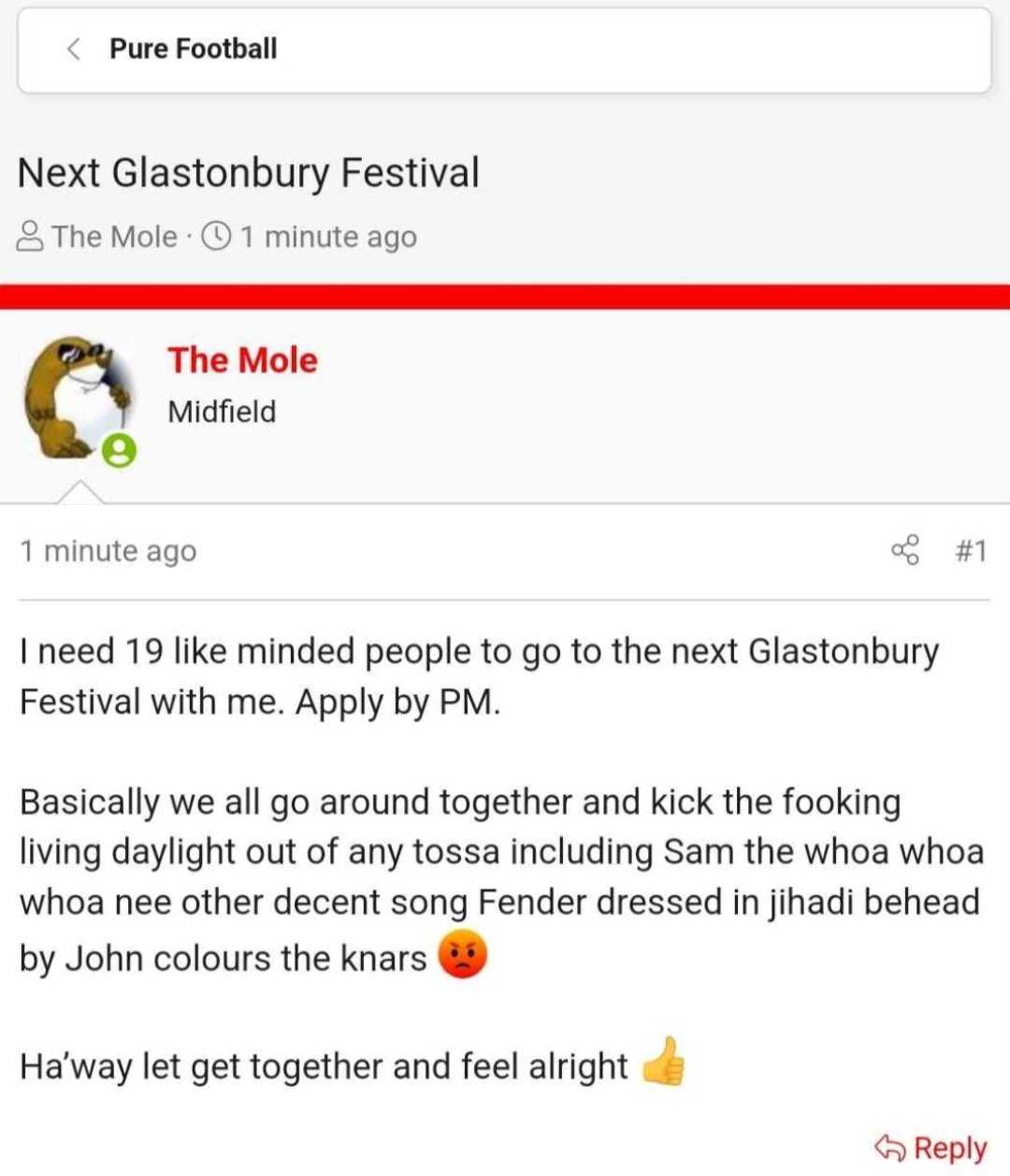Image resolution: width=1010 pixels, height=1176 pixels.
Task: Reply to The Mole's post
Action: pyautogui.click(x=931, y=1147)
